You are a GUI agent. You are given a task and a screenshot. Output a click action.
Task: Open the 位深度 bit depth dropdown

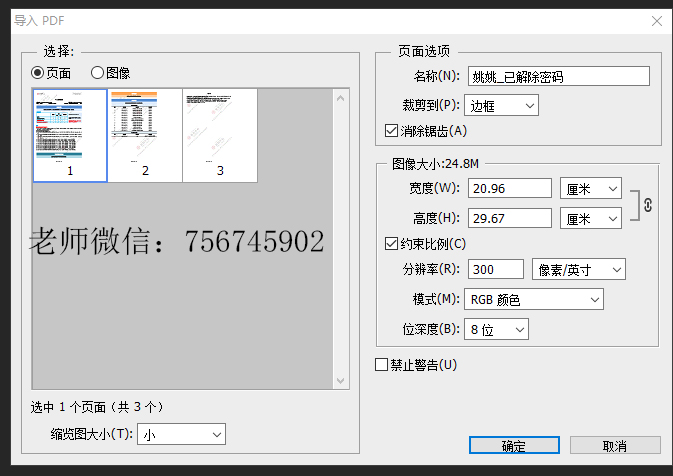496,329
